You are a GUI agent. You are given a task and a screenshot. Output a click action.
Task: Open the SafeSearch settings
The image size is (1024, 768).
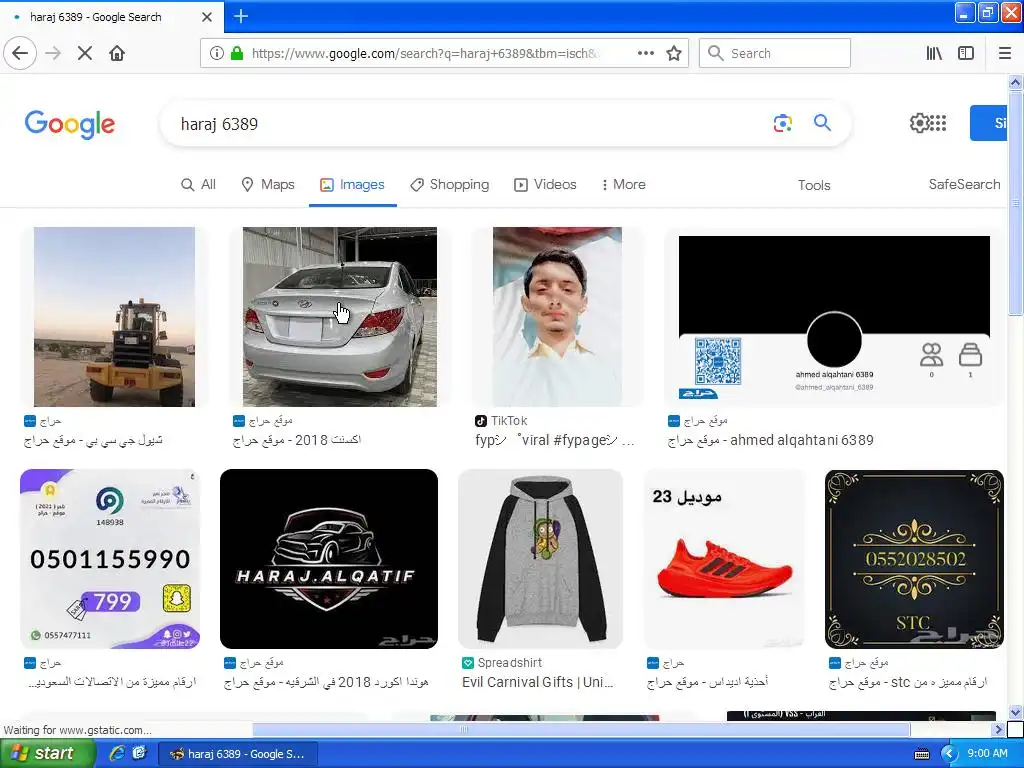964,185
